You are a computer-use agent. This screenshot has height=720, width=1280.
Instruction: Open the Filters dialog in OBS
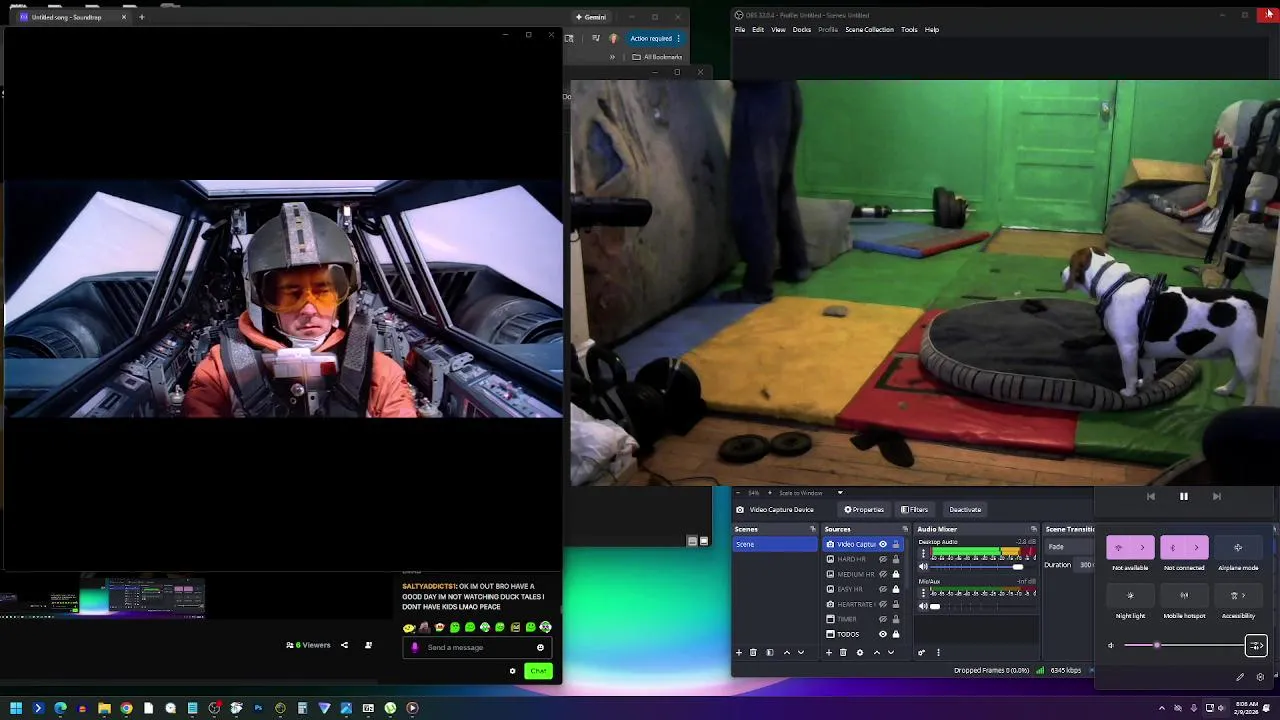[914, 509]
